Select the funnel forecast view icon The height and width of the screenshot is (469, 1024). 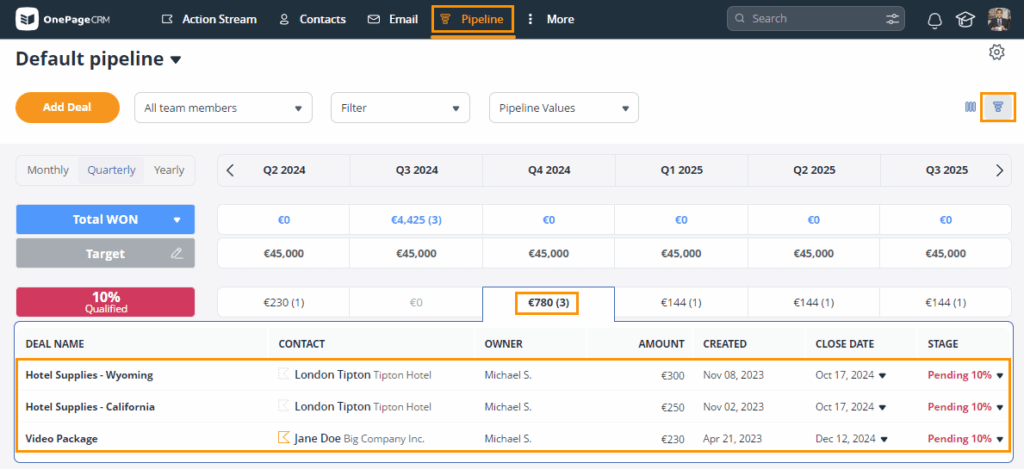pos(997,107)
